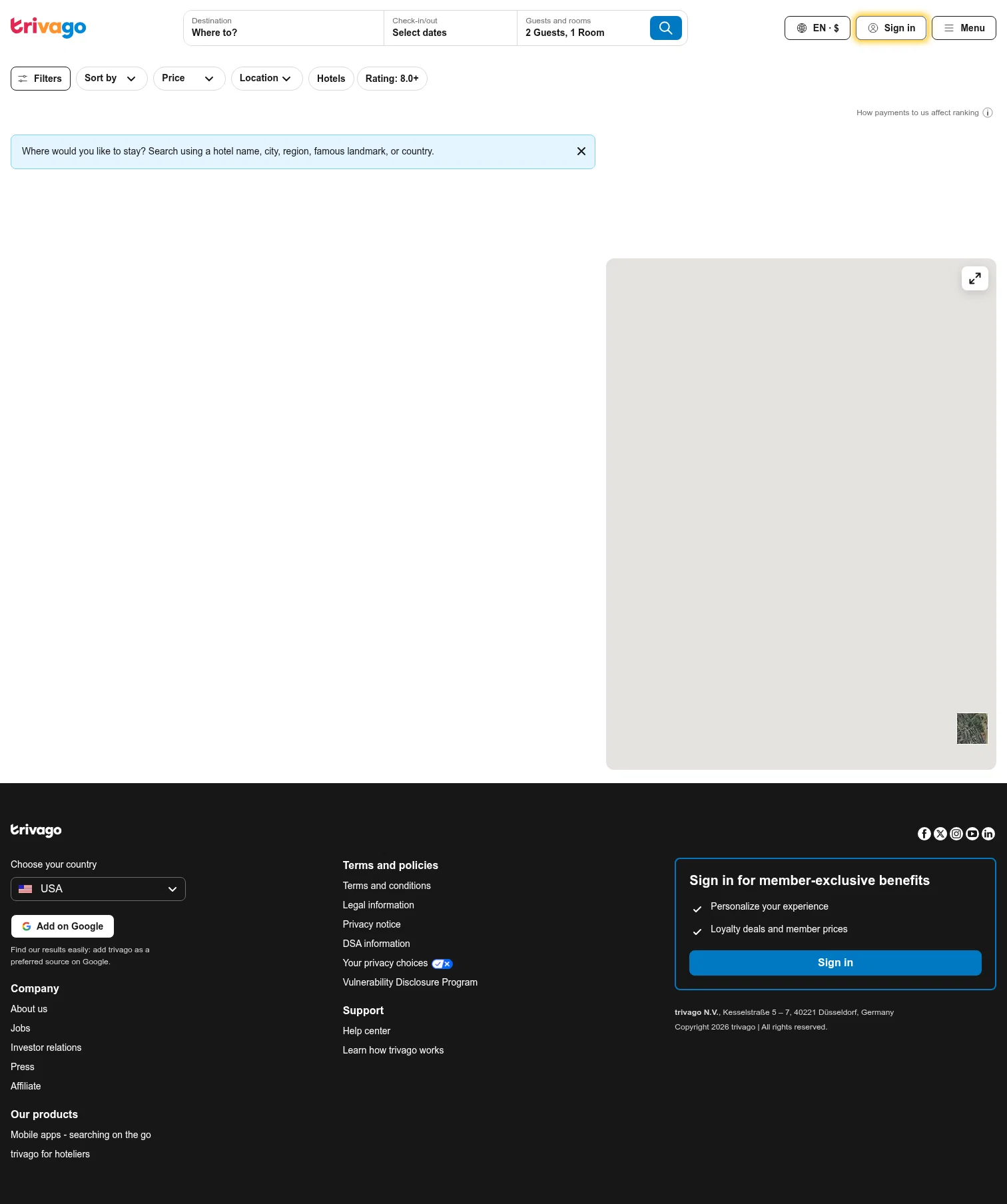The height and width of the screenshot is (1204, 1007).
Task: Expand the Price dropdown
Action: point(189,79)
